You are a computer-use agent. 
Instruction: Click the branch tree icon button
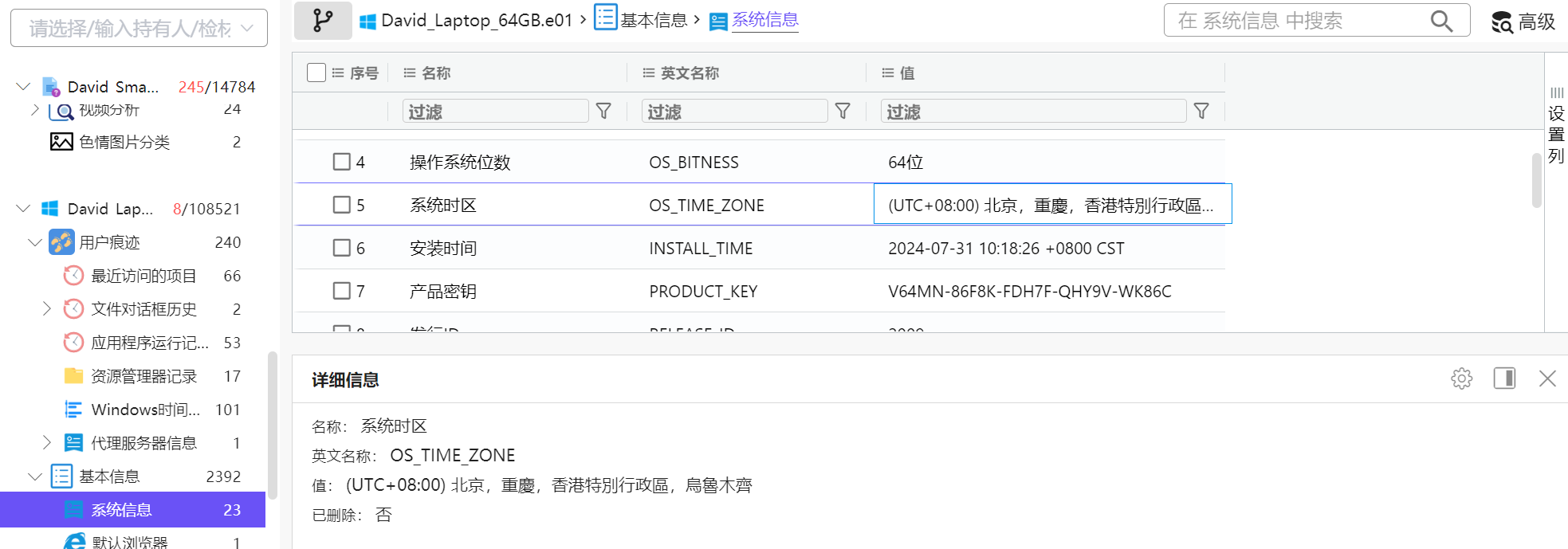click(x=323, y=20)
